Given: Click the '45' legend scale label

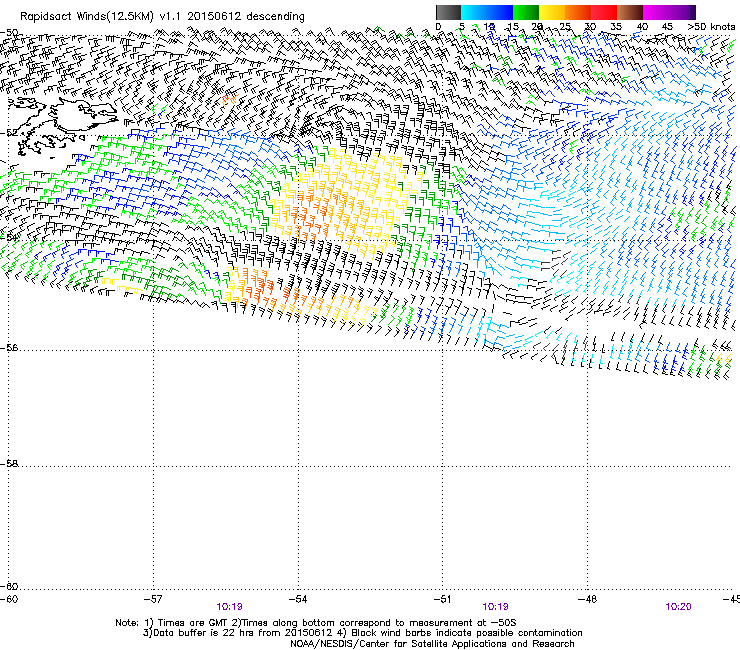Looking at the screenshot, I should pyautogui.click(x=667, y=27).
